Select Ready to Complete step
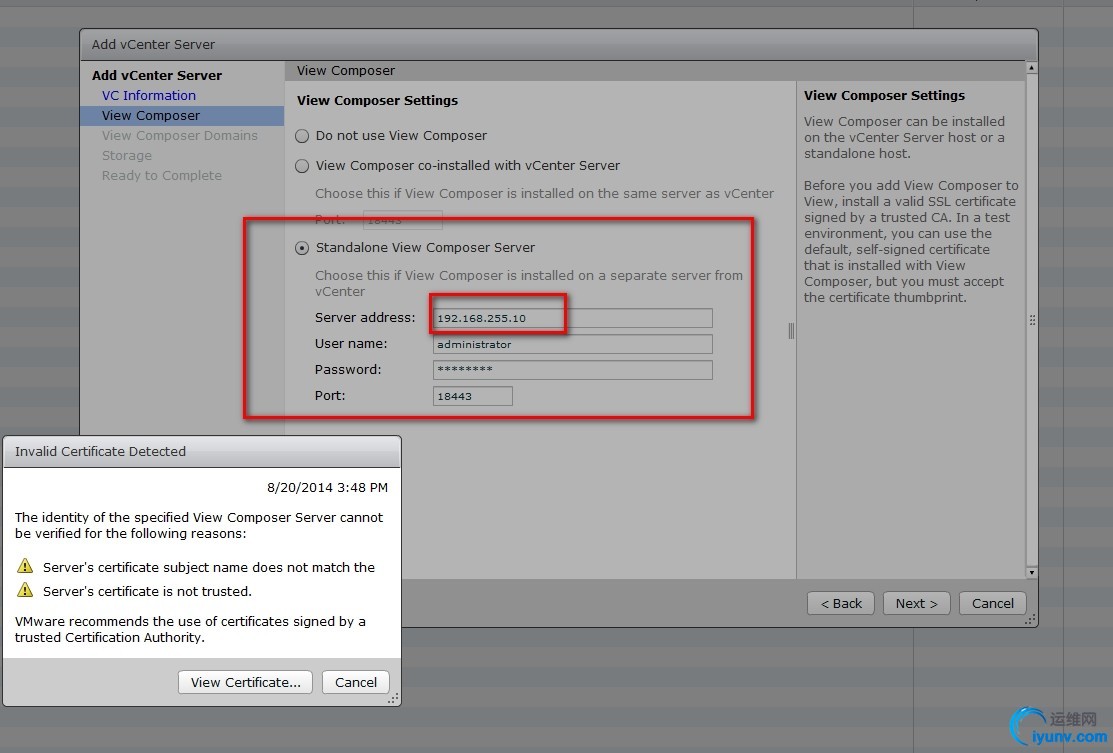1113x753 pixels. coord(162,175)
